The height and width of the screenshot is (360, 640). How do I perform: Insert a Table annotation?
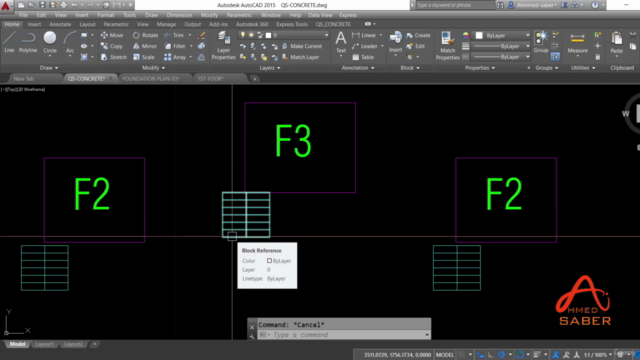pyautogui.click(x=363, y=57)
